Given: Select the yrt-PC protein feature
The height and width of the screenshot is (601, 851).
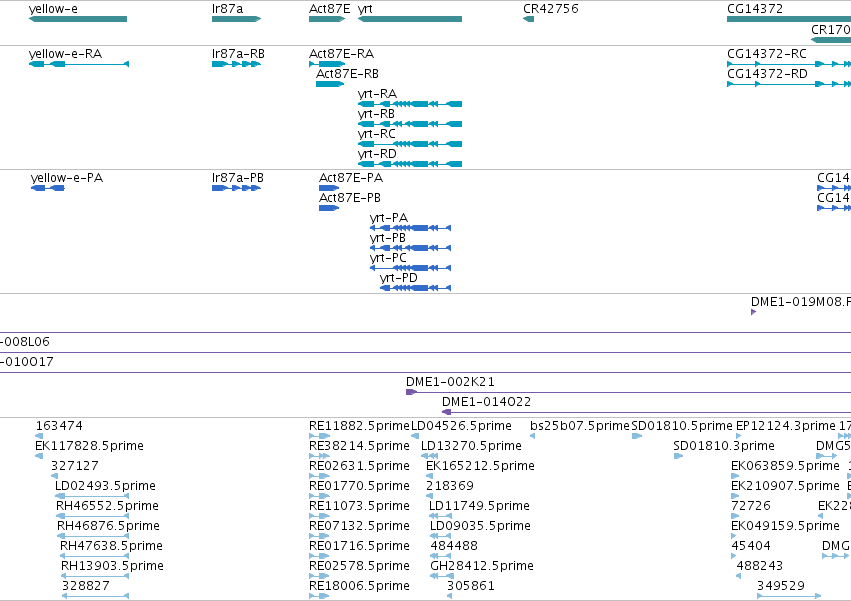Looking at the screenshot, I should pos(410,268).
